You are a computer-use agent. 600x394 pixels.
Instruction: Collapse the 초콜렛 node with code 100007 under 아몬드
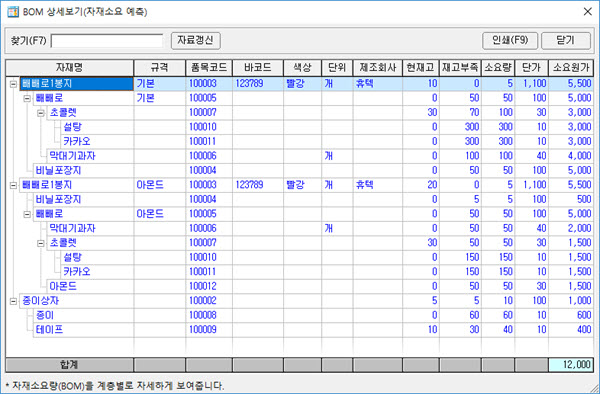click(41, 243)
